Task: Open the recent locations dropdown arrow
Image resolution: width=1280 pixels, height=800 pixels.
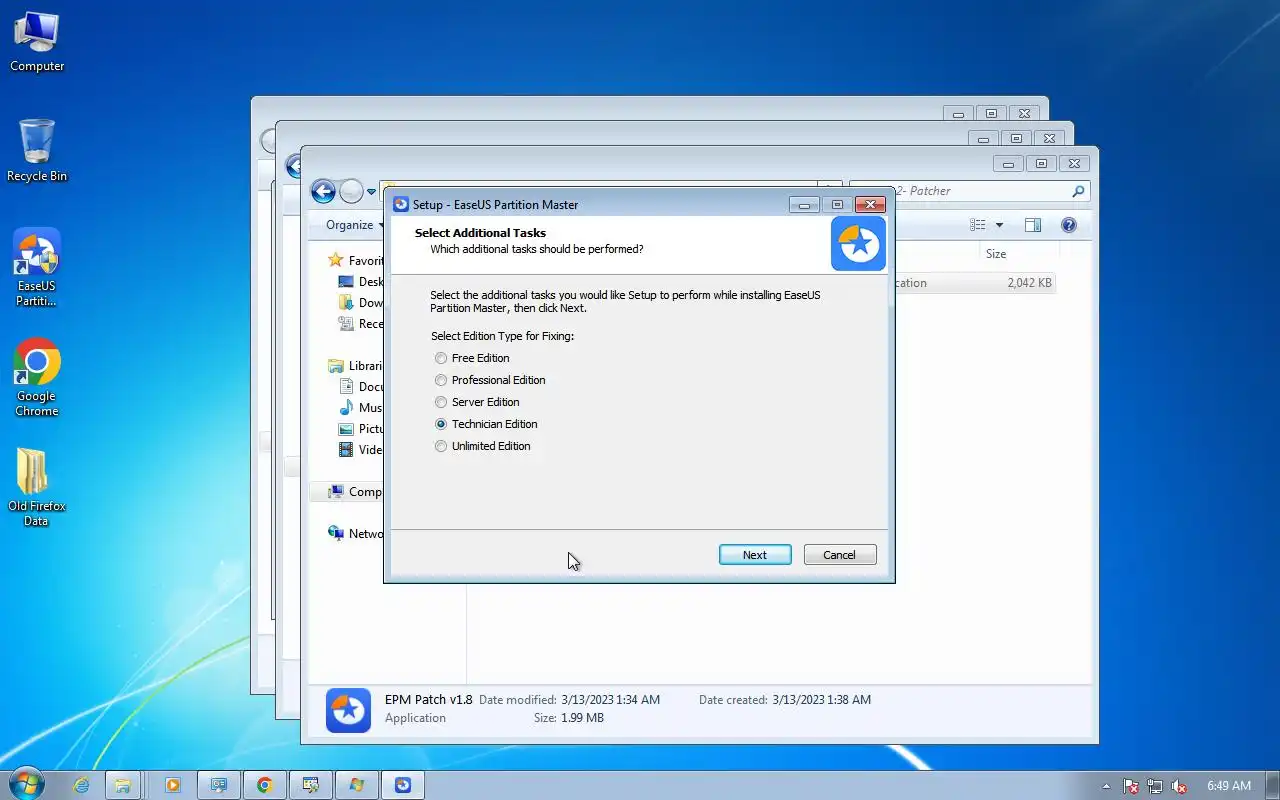Action: tap(371, 191)
